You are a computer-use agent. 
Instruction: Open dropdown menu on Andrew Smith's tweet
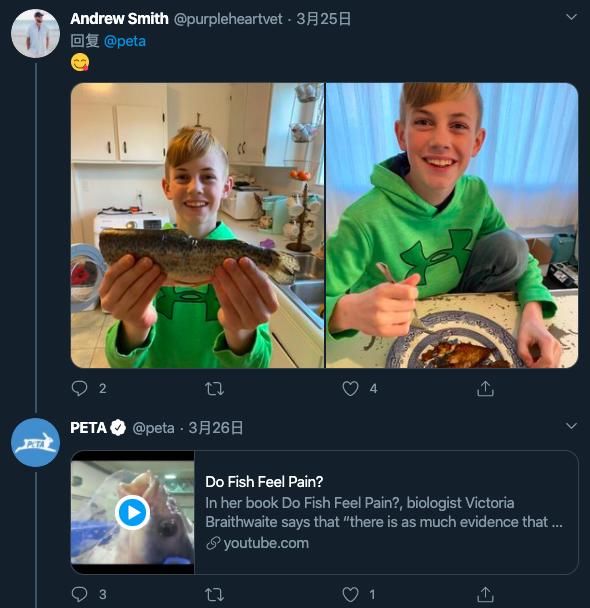coord(571,17)
